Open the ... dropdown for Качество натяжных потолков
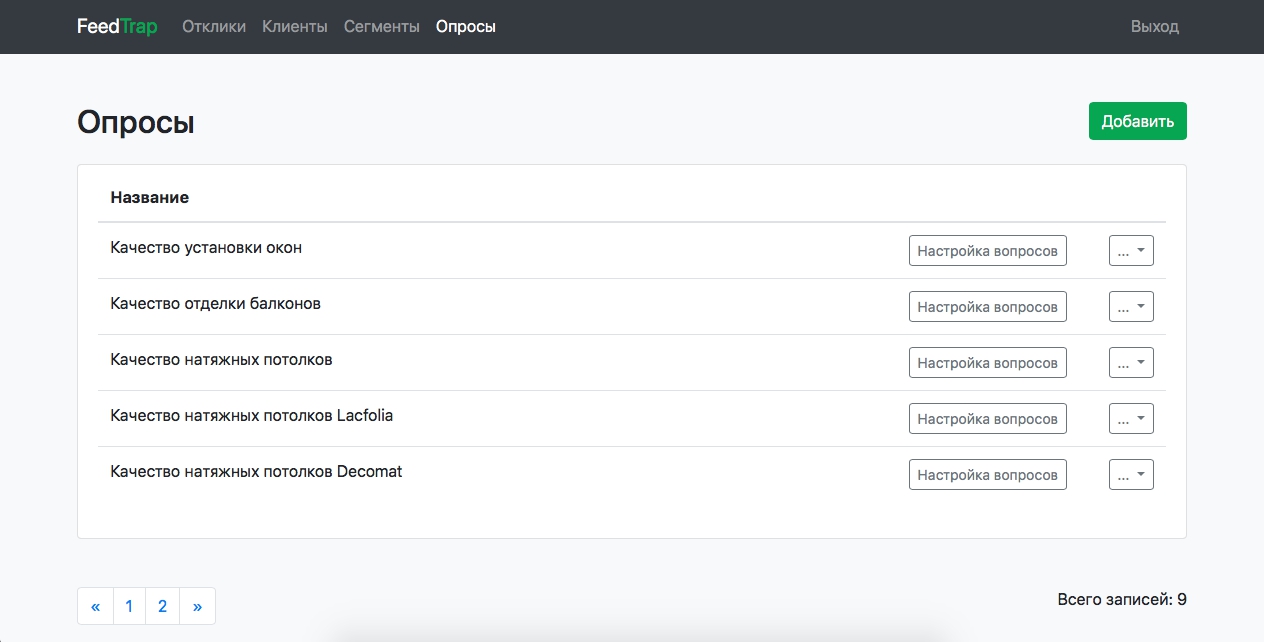The width and height of the screenshot is (1264, 642). tap(1131, 363)
